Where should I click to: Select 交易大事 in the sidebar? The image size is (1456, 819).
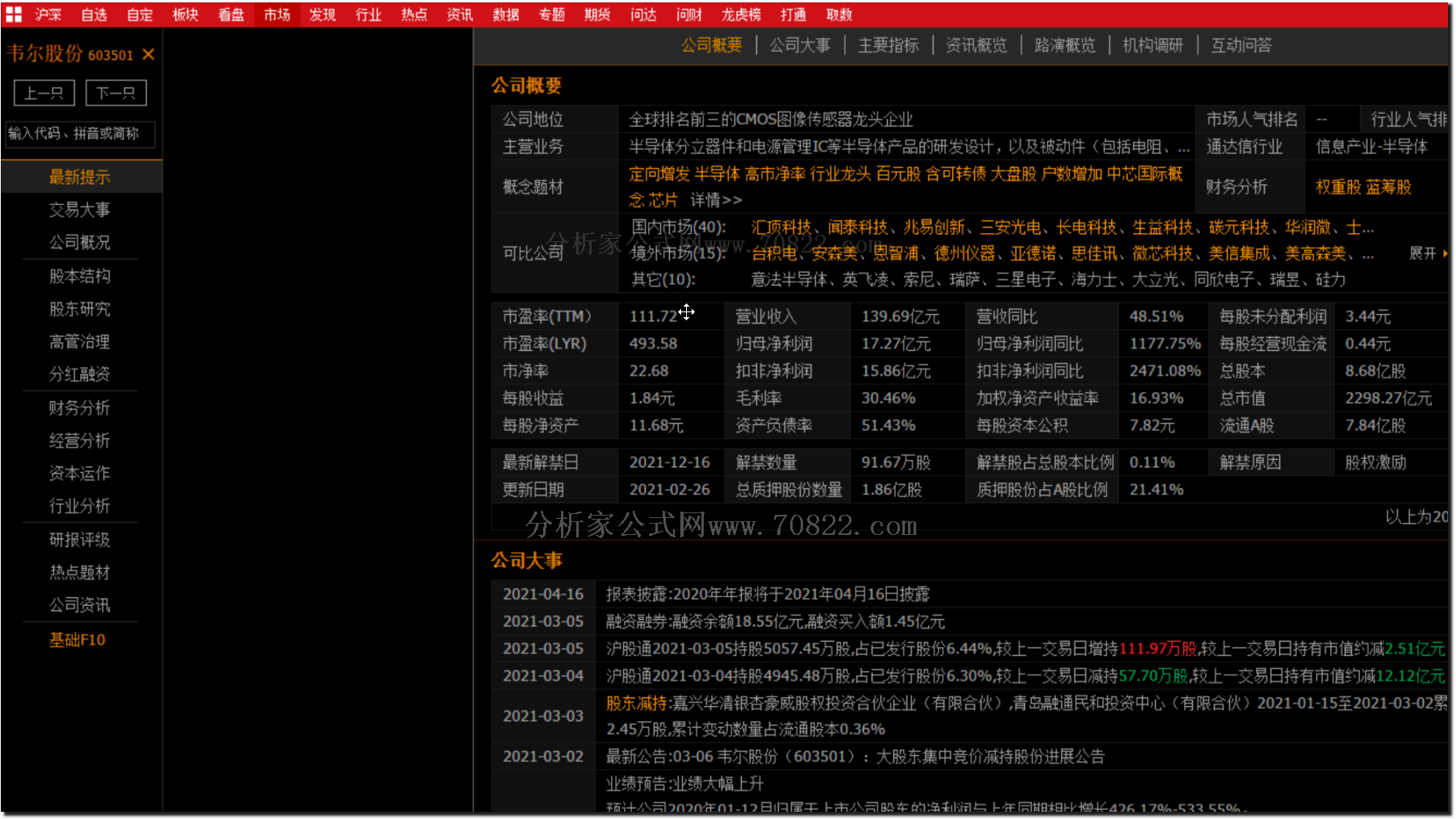click(80, 210)
